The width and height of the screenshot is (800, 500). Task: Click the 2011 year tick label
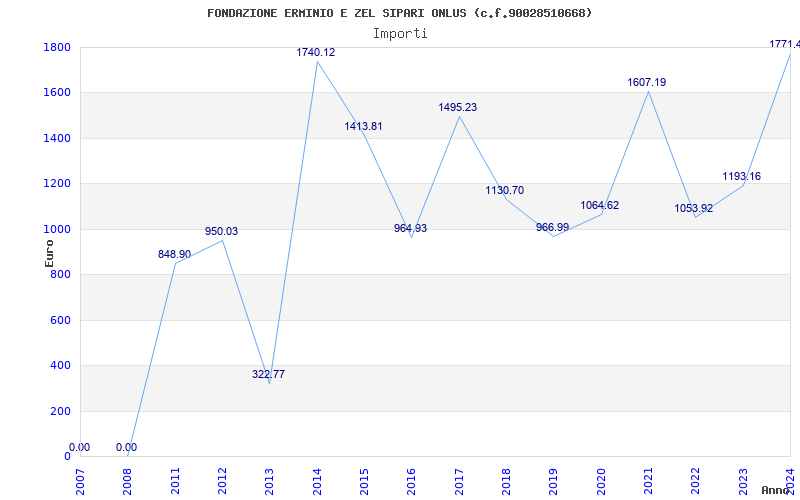(175, 481)
